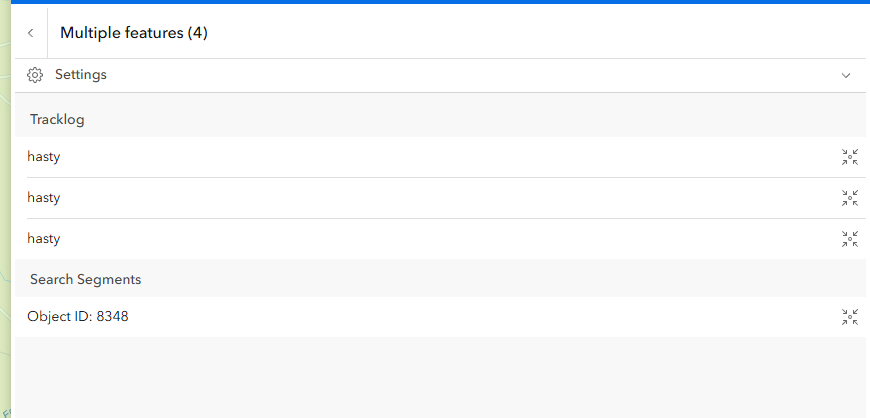
Task: Zoom to the first hasty tracklog
Action: pyautogui.click(x=850, y=157)
